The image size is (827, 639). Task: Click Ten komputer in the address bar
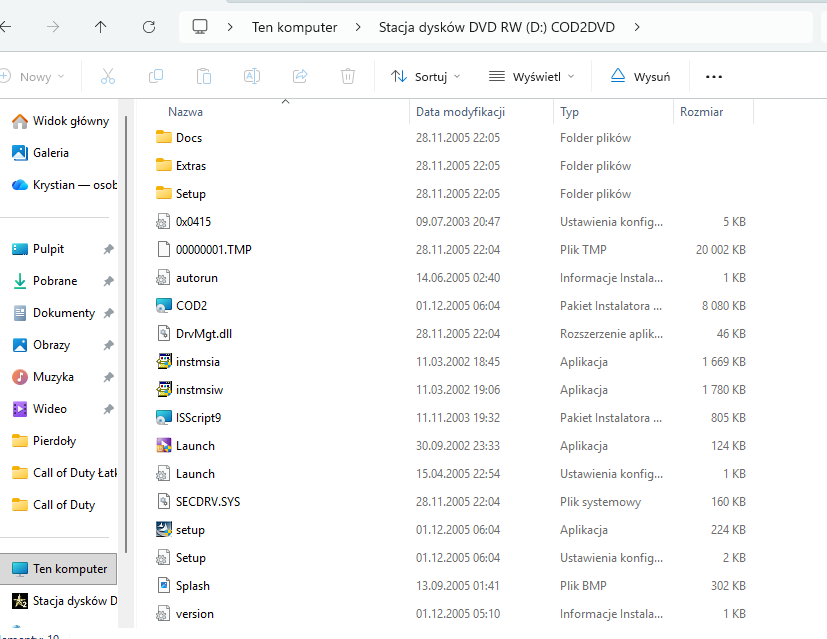point(294,27)
